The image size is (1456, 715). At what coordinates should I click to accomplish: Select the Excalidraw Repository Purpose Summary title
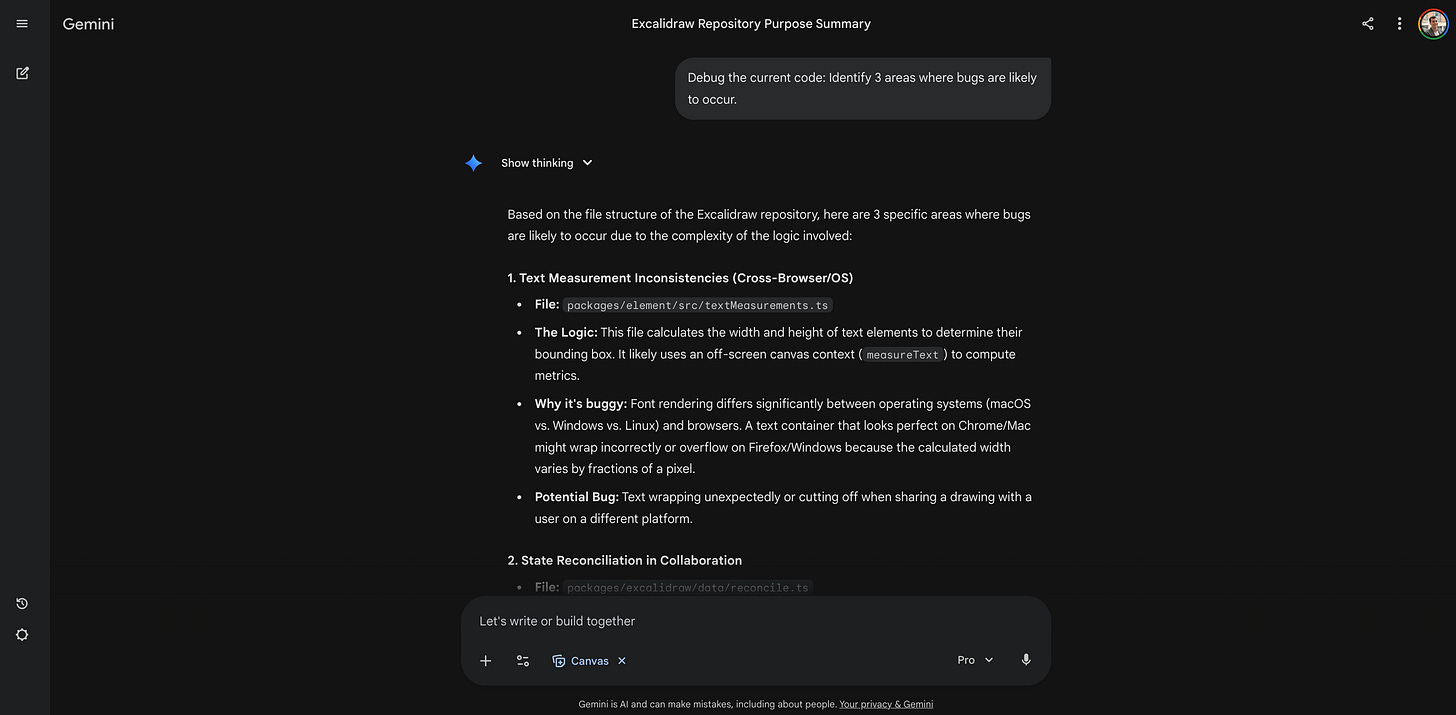click(751, 23)
